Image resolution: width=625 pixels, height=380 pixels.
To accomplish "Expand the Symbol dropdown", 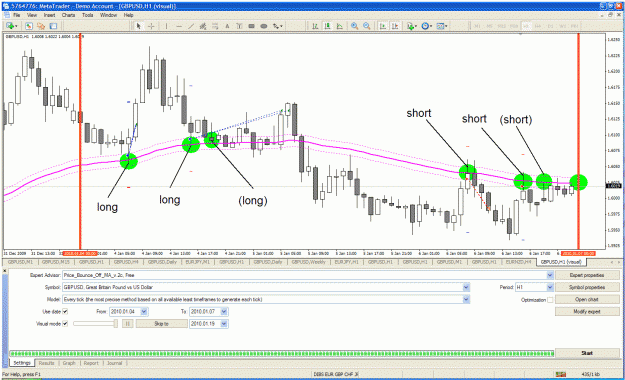I will click(466, 287).
